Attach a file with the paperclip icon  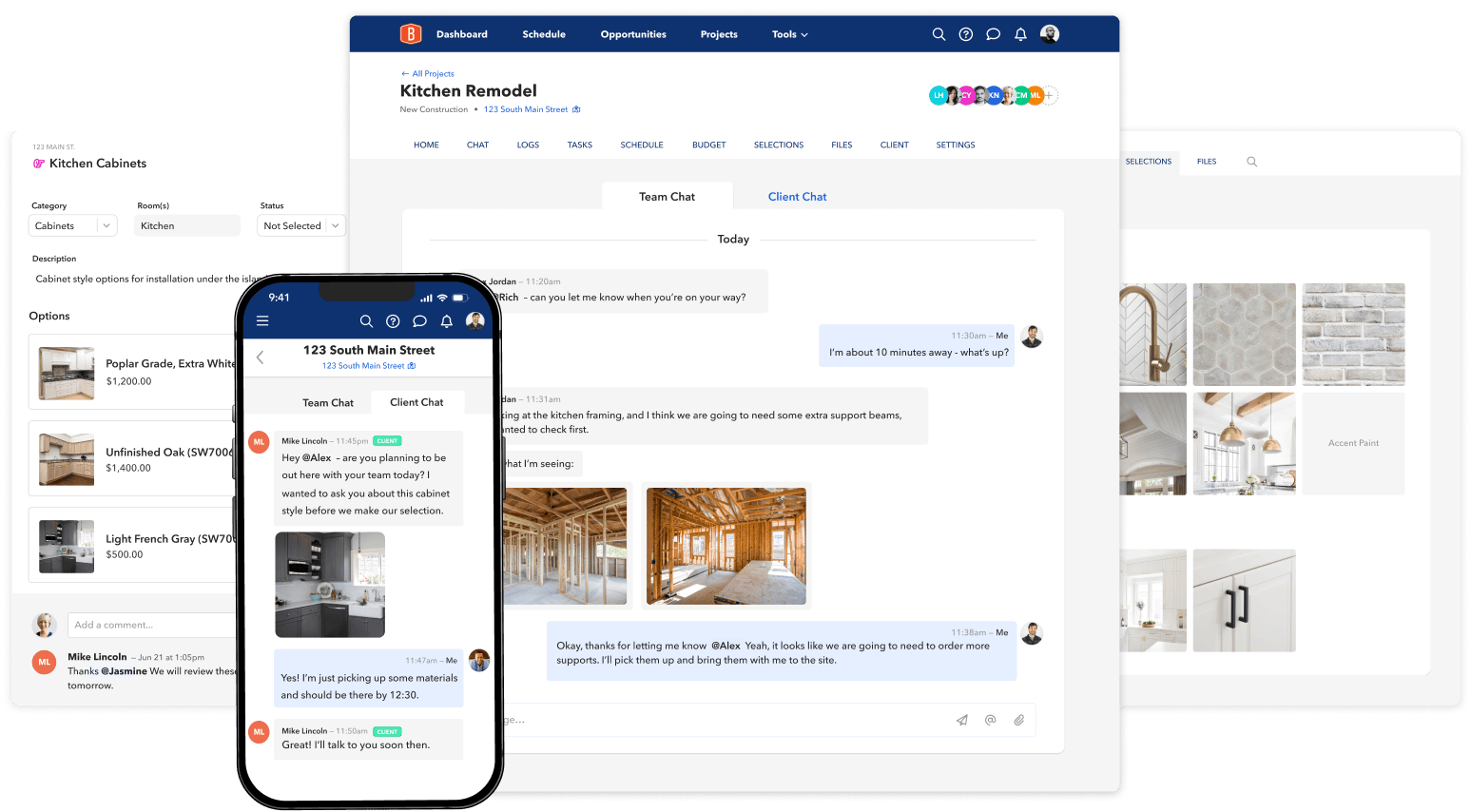click(1019, 720)
